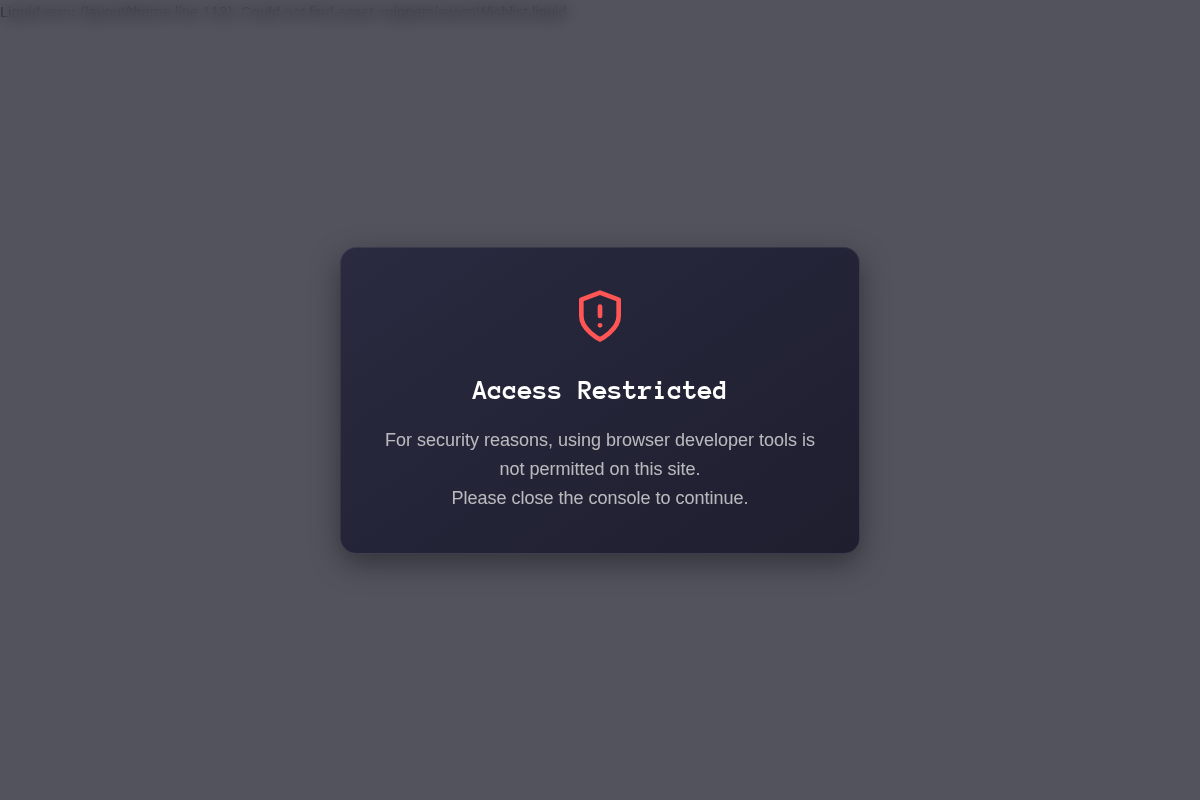This screenshot has width=1200, height=800.
Task: Click the exclamation mark inside the shield
Action: tap(600, 316)
